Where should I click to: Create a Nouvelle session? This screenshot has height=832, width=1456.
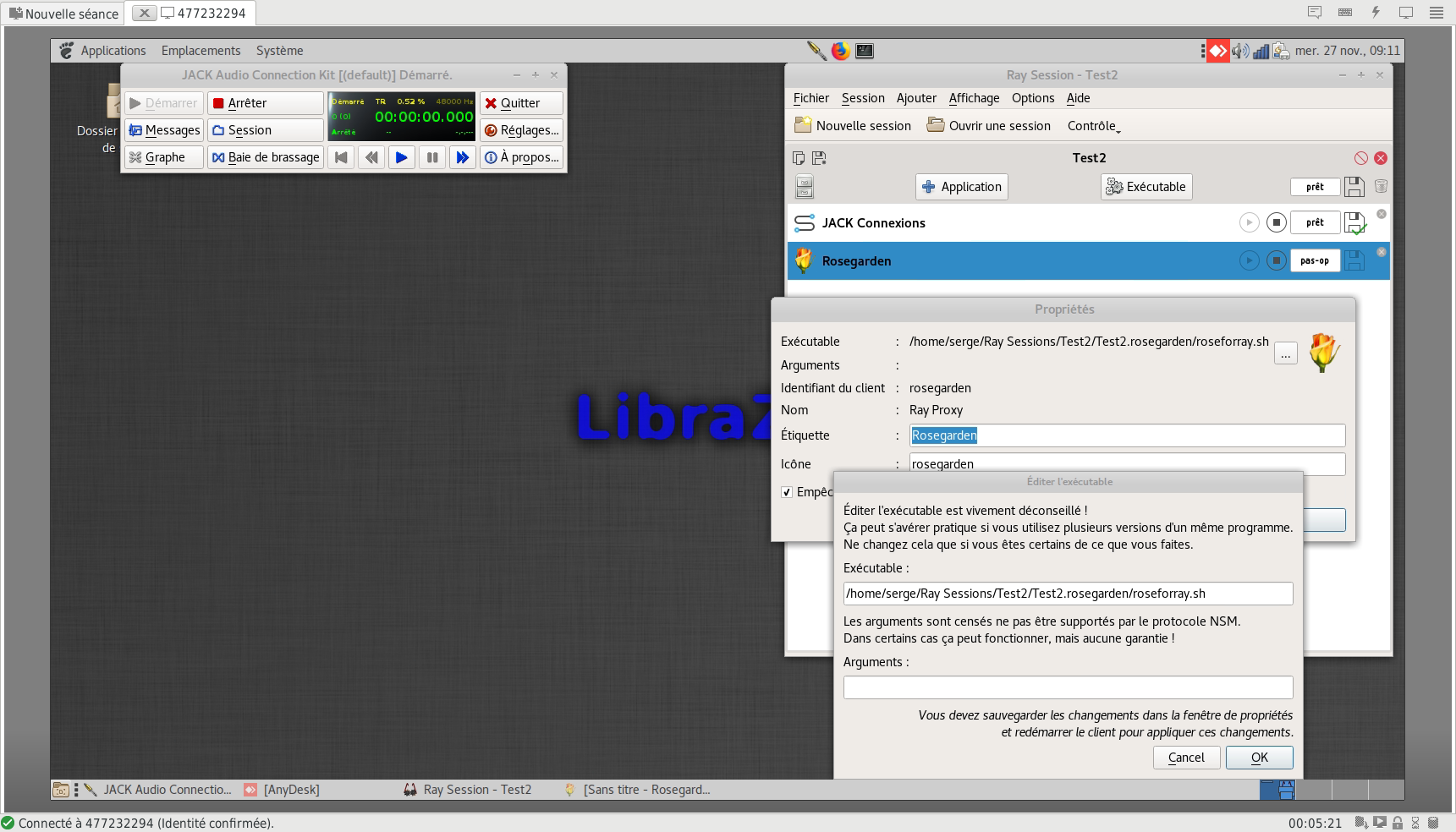pyautogui.click(x=853, y=126)
